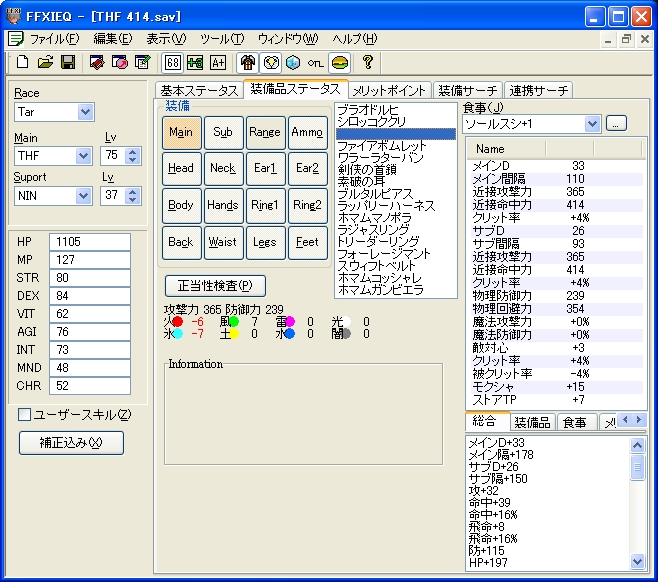Click the Save floppy disk icon
The height and width of the screenshot is (582, 658).
68,63
